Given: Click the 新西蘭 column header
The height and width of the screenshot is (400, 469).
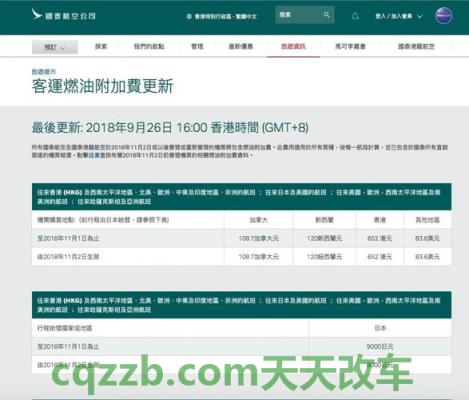Looking at the screenshot, I should (324, 220).
